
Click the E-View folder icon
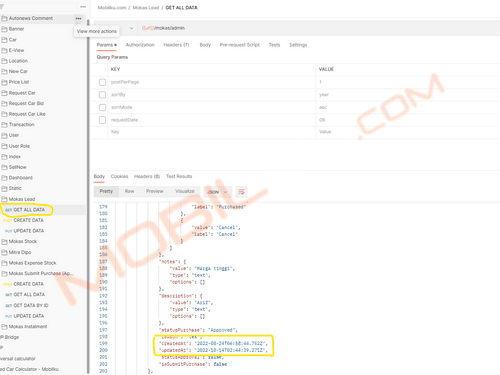pos(4,50)
